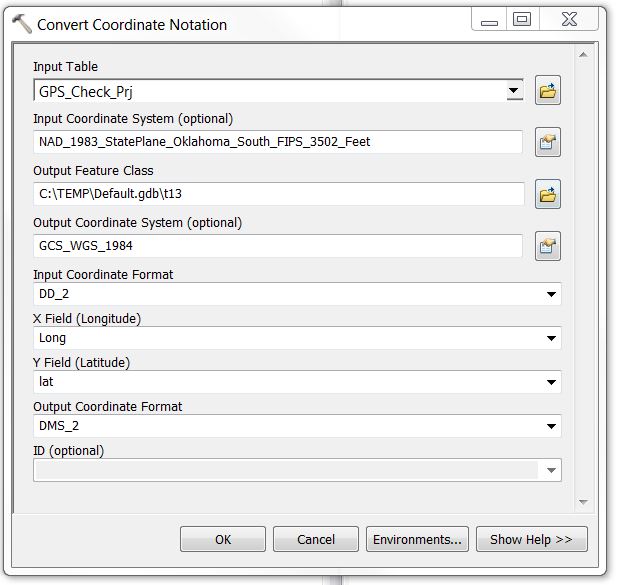Close the Convert Coordinate Notation dialog
618x585 pixels.
pos(570,18)
